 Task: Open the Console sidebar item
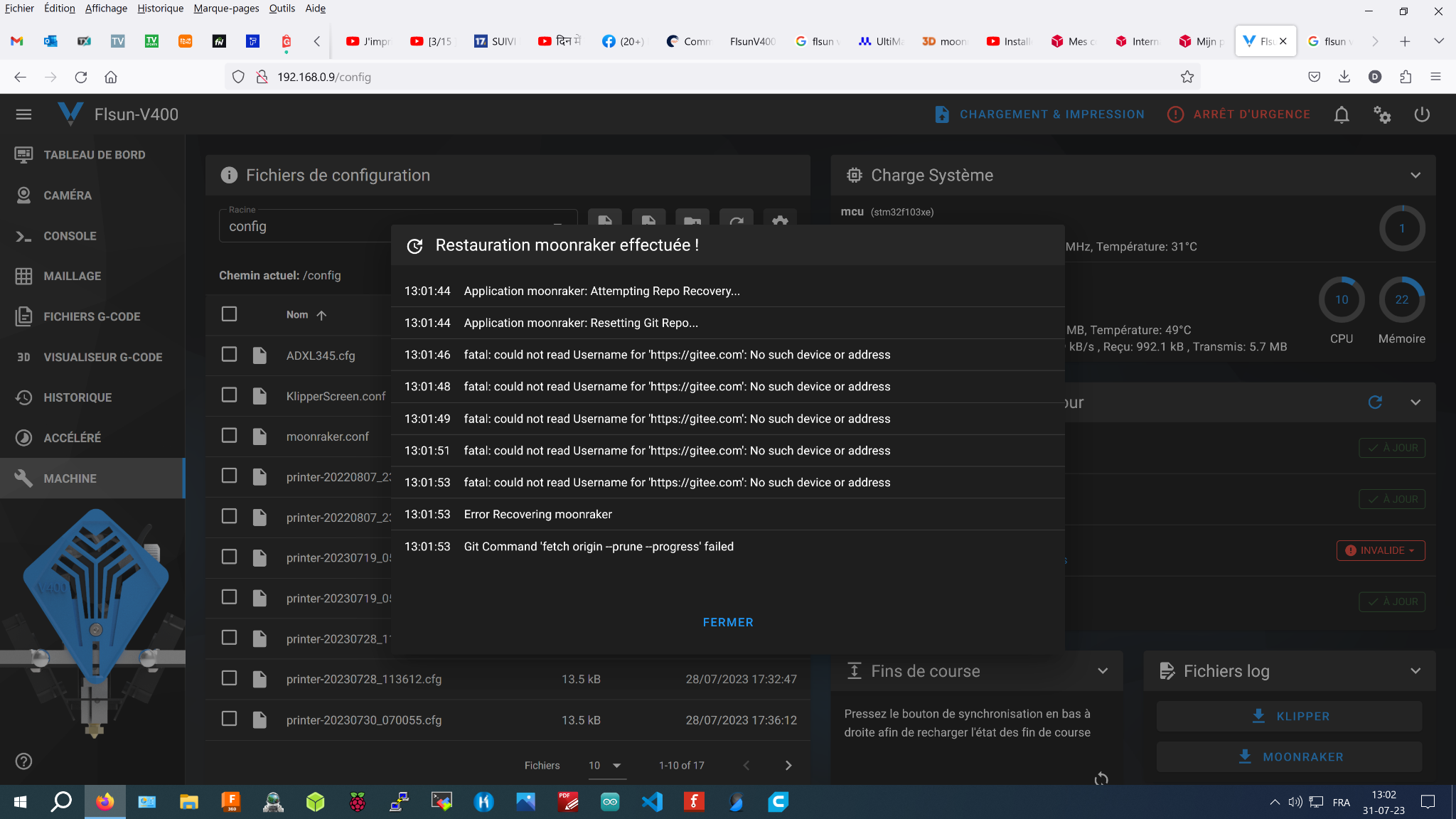pyautogui.click(x=70, y=236)
